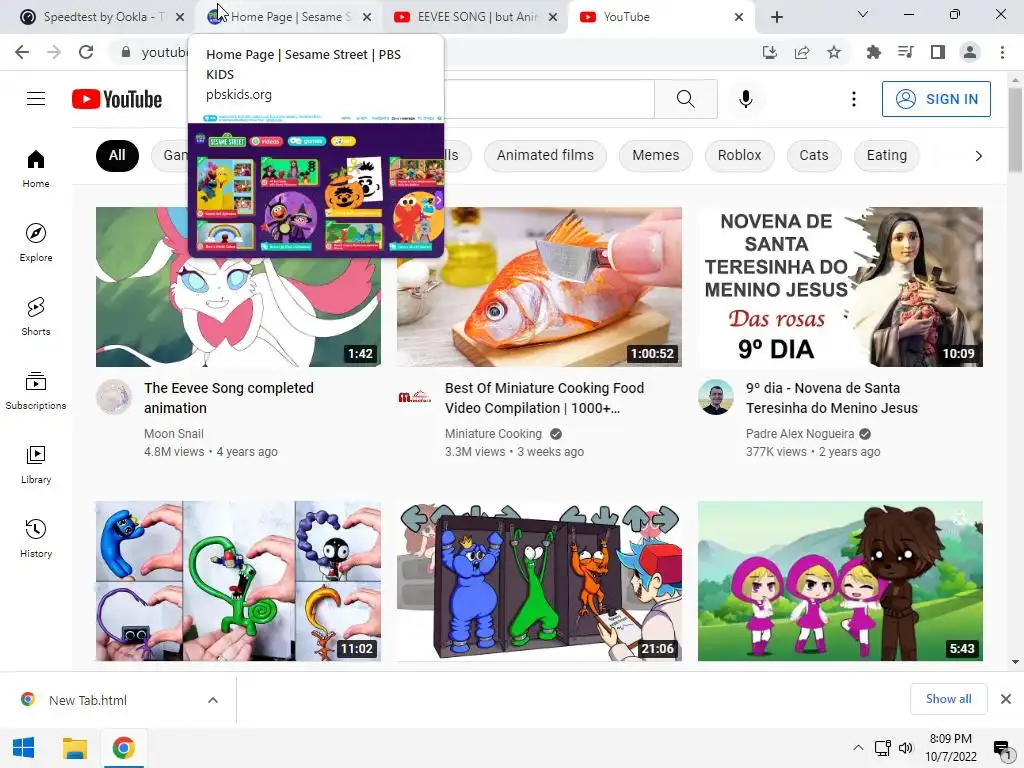
Task: Expand New Tab.html download options
Action: (213, 700)
